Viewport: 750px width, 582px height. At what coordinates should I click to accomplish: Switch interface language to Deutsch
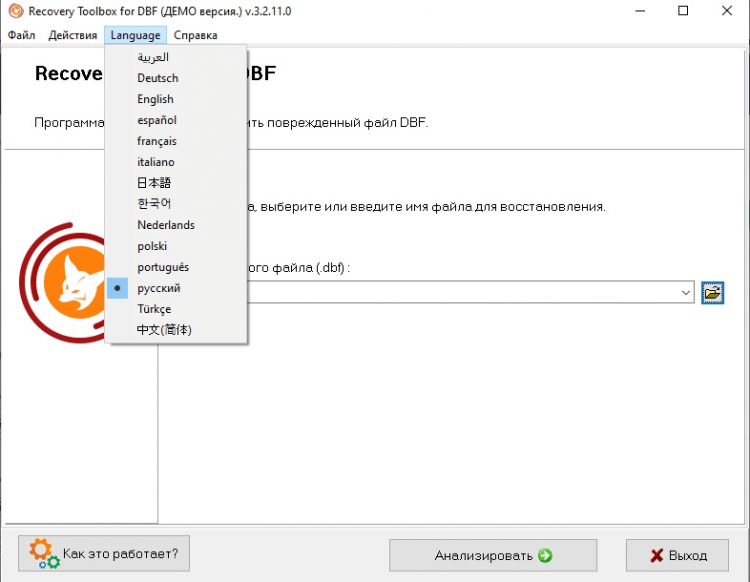tap(176, 78)
